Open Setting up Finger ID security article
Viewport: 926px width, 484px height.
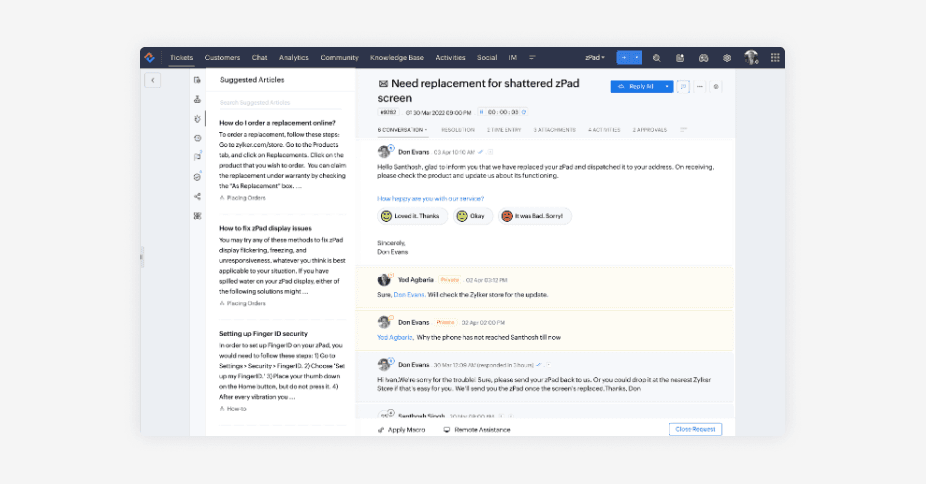(x=263, y=333)
